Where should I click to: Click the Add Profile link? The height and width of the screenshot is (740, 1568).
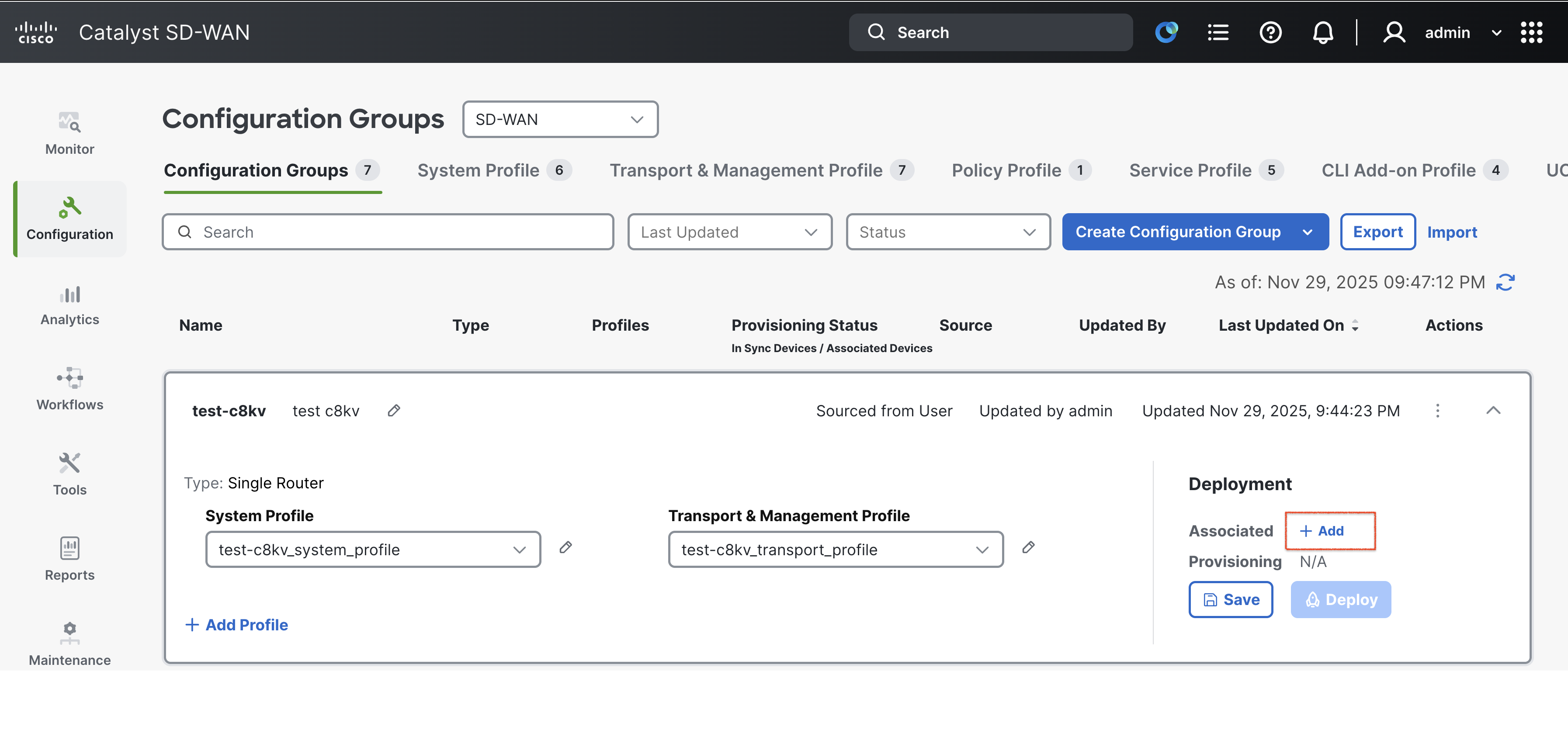click(x=237, y=624)
